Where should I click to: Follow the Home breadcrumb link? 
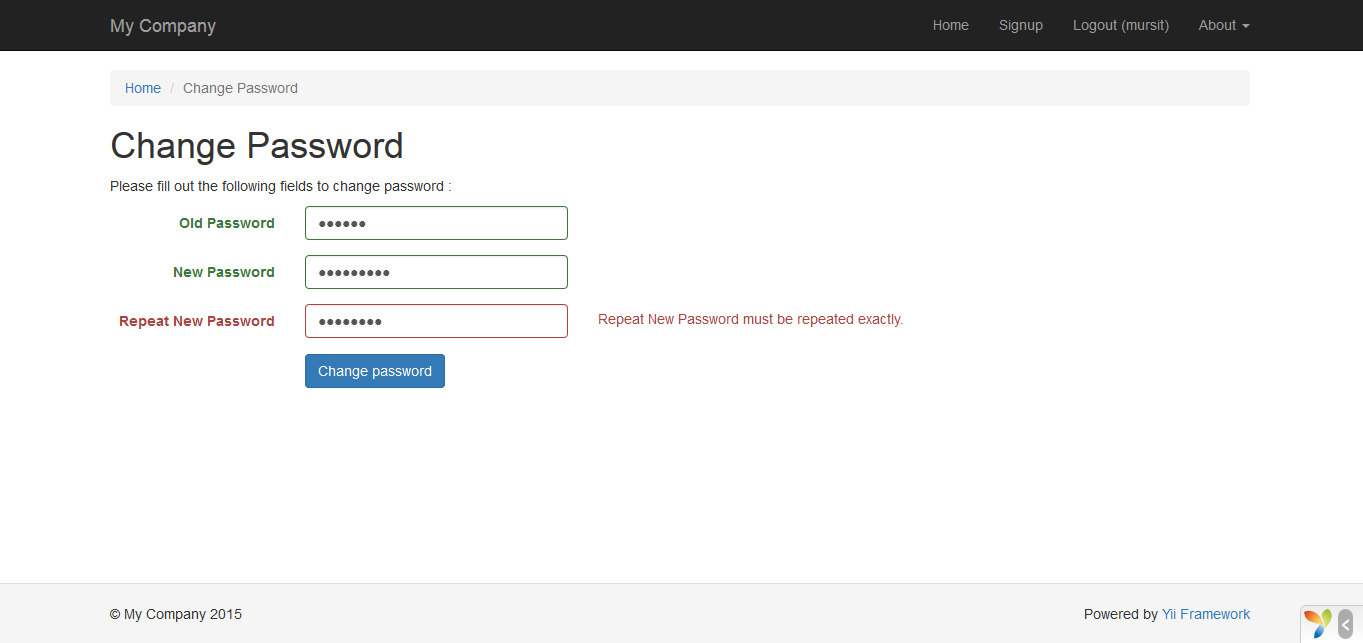(x=142, y=88)
